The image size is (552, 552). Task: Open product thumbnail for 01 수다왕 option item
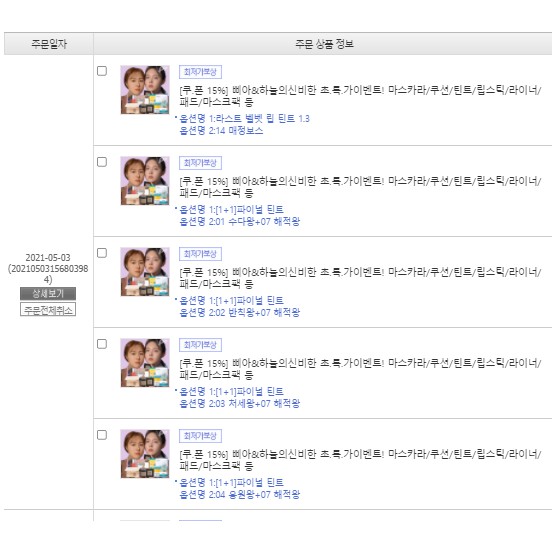coord(145,181)
